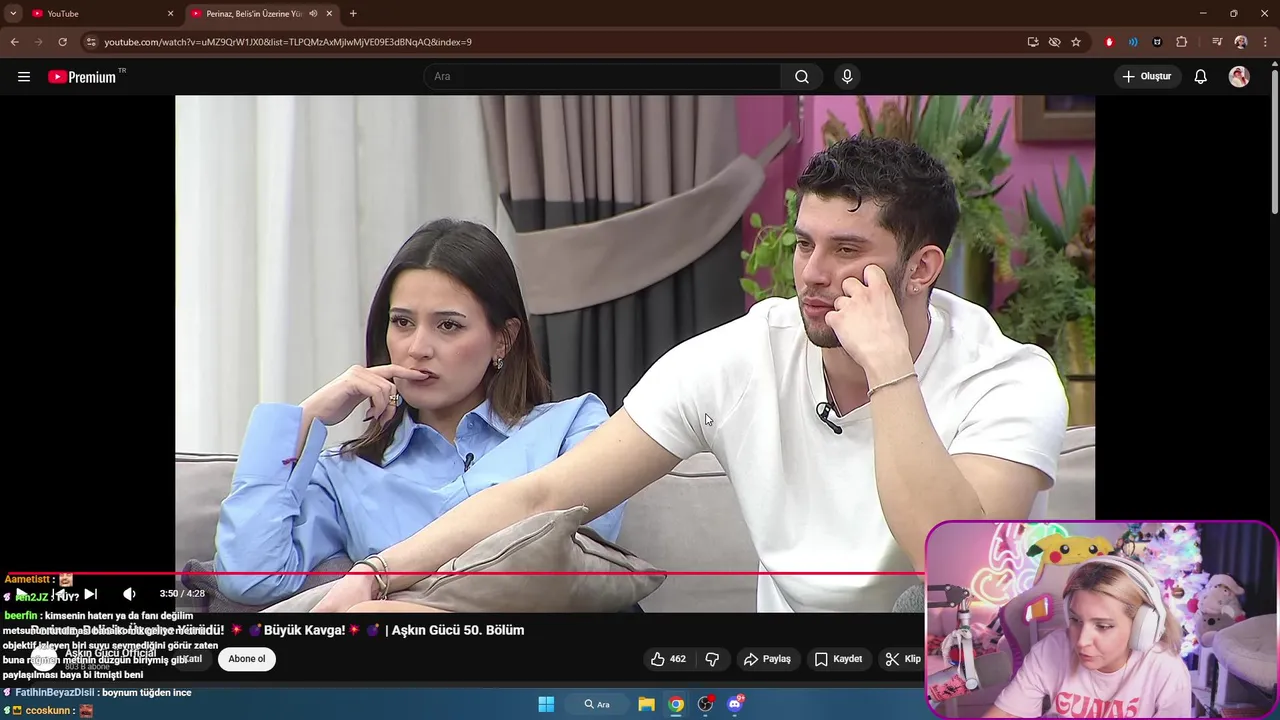Click the video time 3:50 / 4:28
This screenshot has width=1280, height=720.
point(182,594)
